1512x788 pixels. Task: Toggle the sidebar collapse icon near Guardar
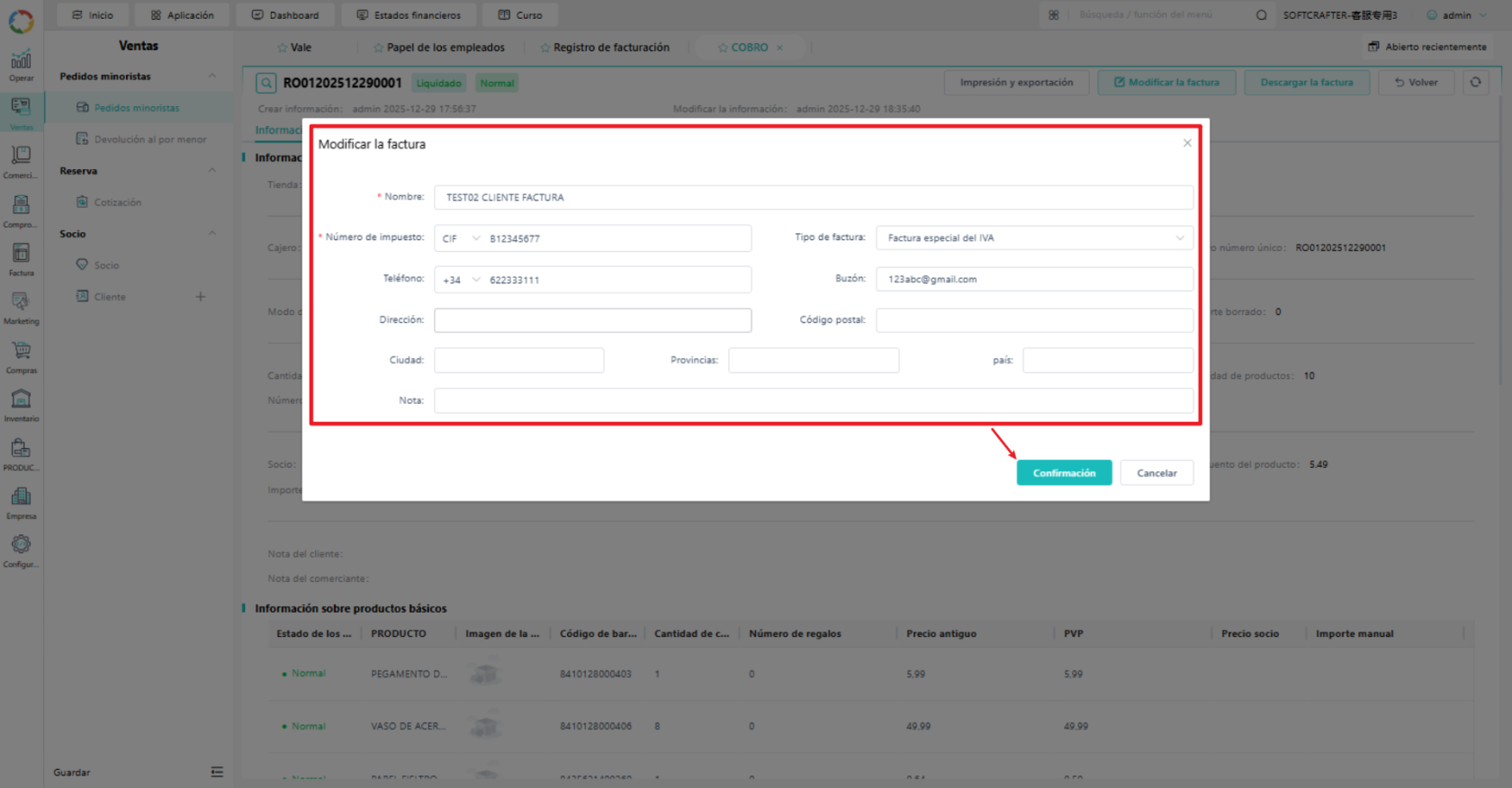(217, 772)
